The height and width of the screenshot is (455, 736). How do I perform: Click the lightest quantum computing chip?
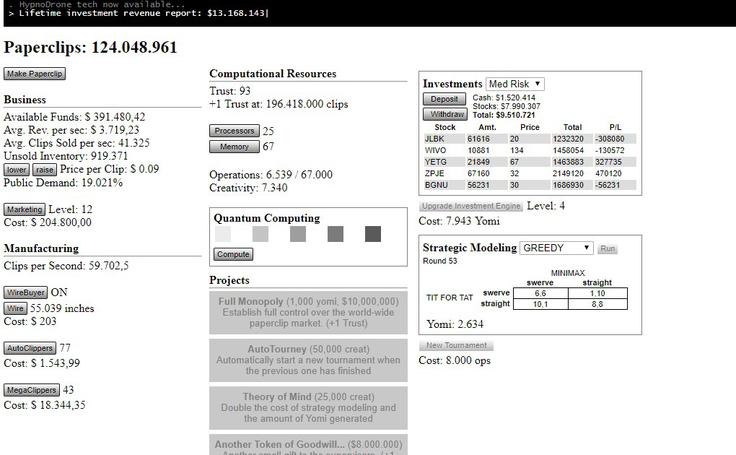[x=223, y=234]
